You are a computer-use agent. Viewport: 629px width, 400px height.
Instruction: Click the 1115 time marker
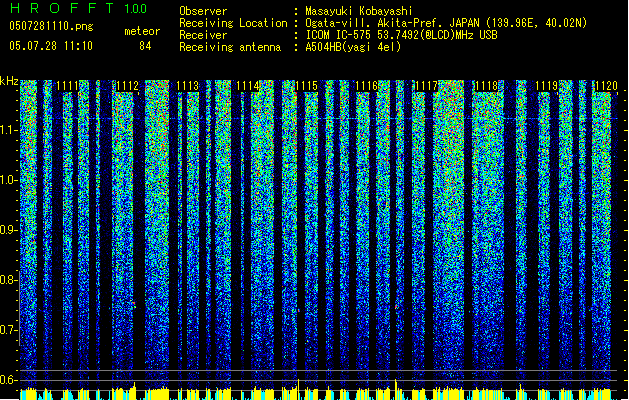(x=306, y=86)
